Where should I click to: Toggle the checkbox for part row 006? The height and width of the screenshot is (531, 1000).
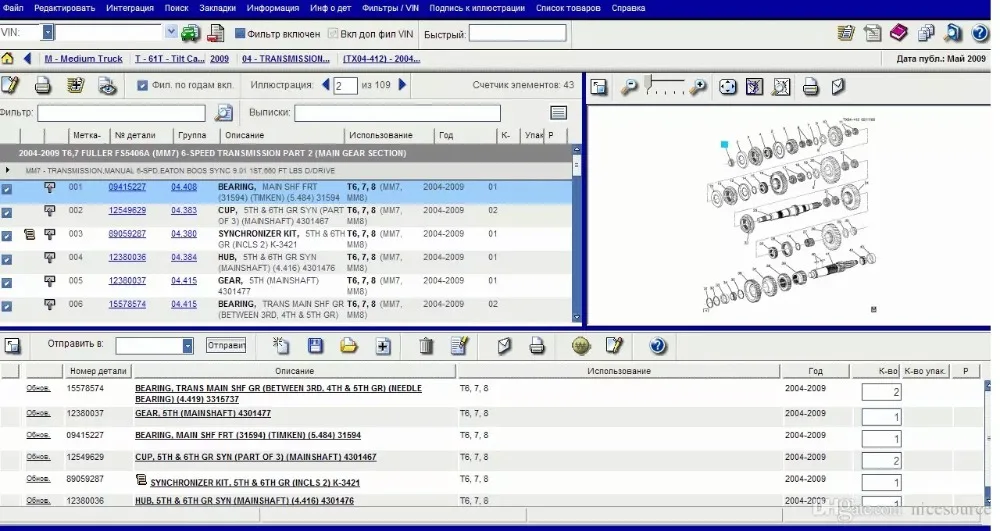[x=6, y=306]
